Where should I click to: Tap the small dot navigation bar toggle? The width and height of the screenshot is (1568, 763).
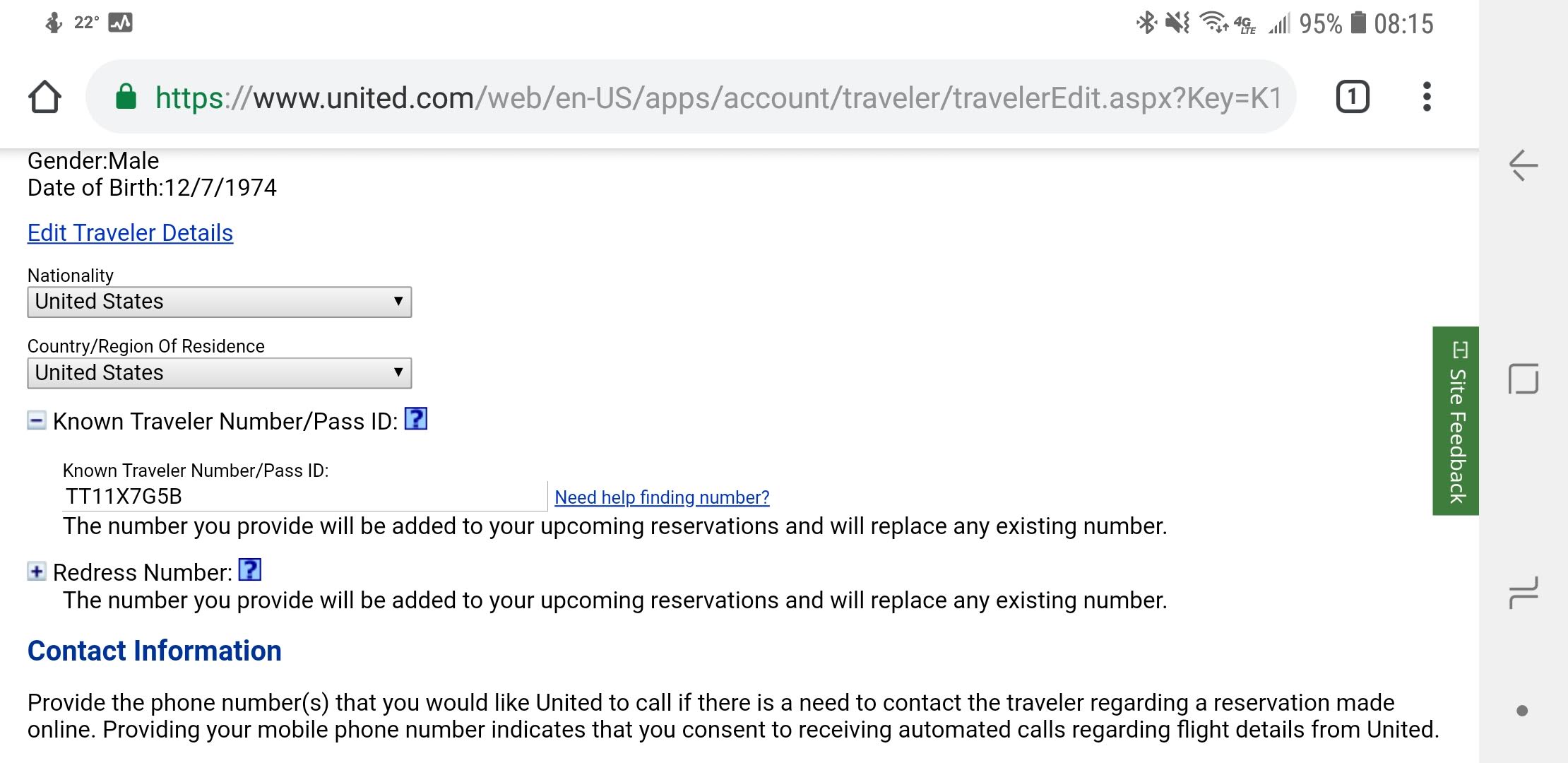(1522, 711)
